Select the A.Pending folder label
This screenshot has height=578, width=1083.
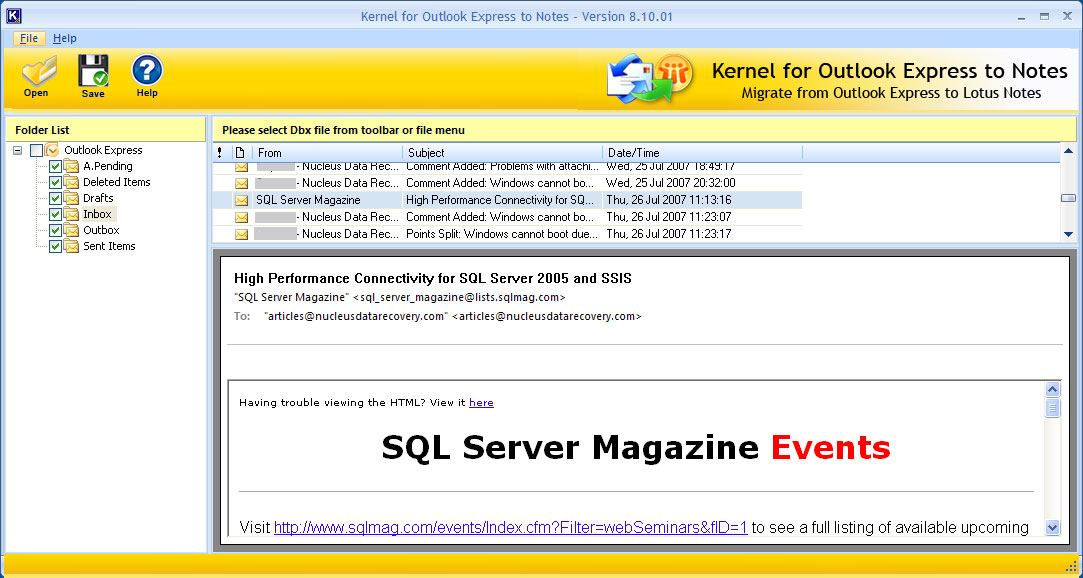tap(108, 166)
